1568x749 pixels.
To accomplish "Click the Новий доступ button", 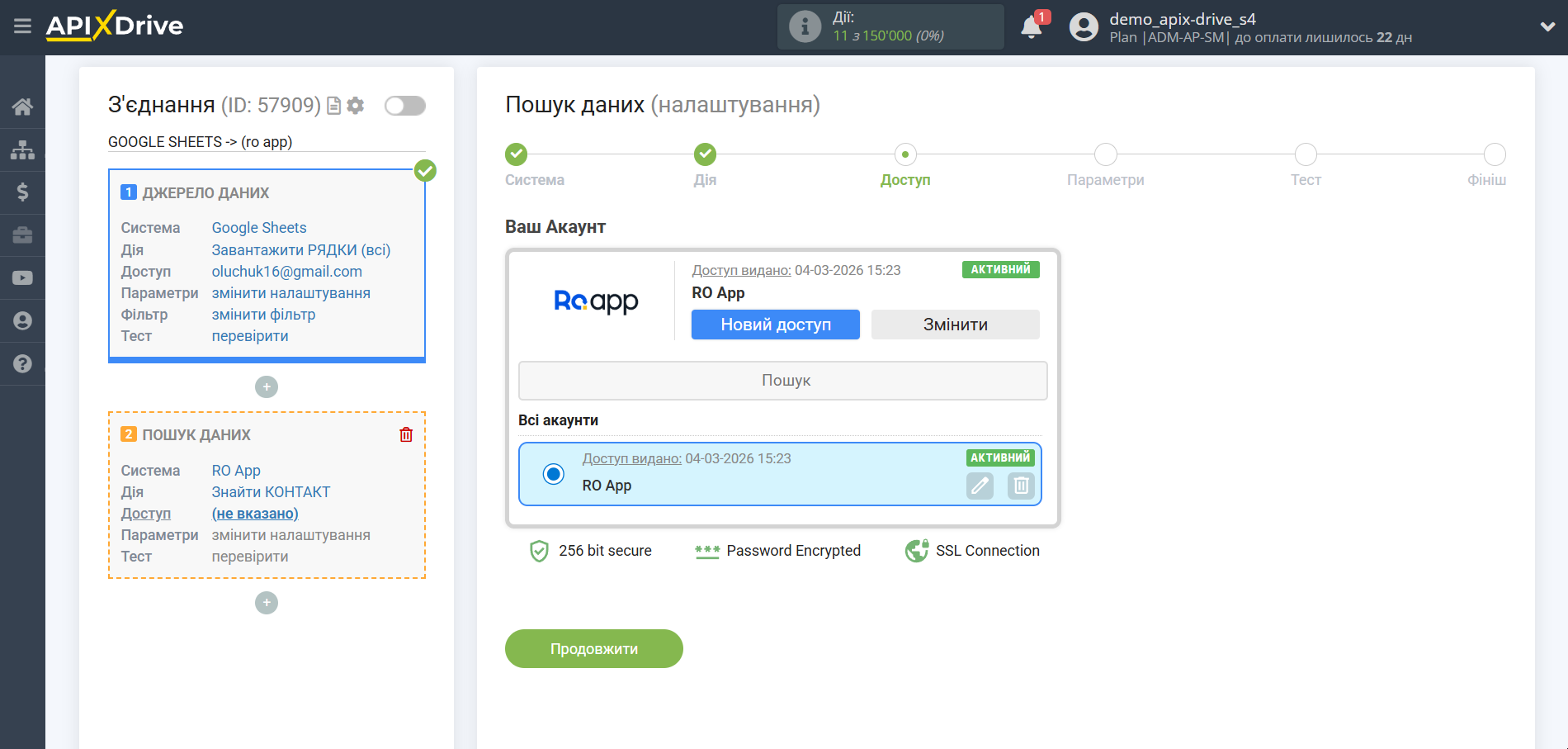I will (775, 325).
